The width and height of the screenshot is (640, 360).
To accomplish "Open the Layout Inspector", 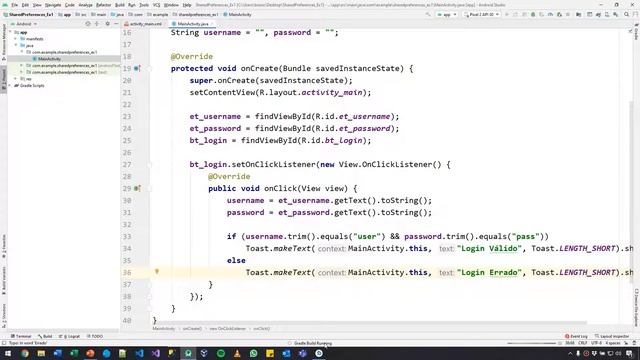I will pos(612,336).
